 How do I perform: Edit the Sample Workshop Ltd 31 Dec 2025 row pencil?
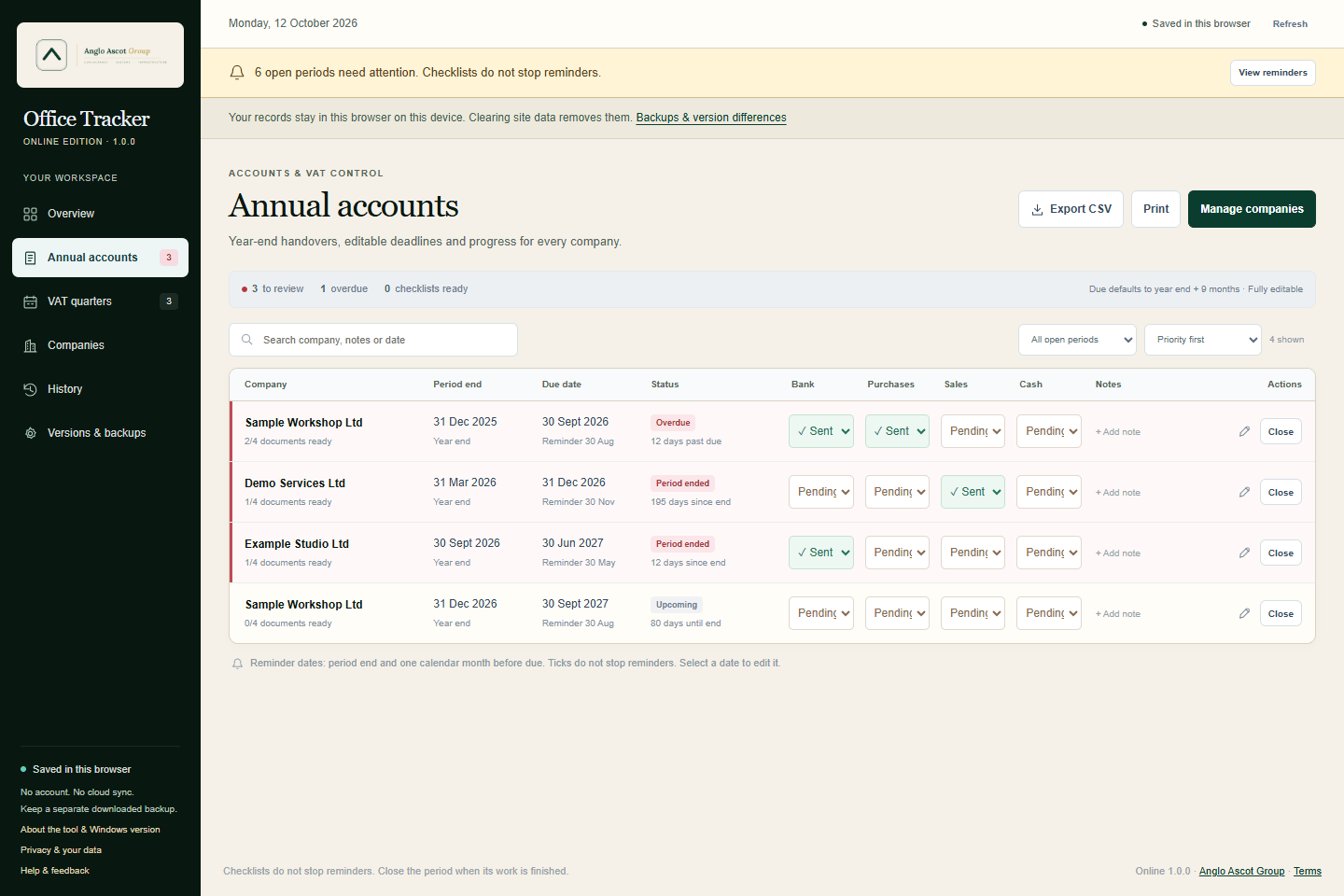(1244, 431)
